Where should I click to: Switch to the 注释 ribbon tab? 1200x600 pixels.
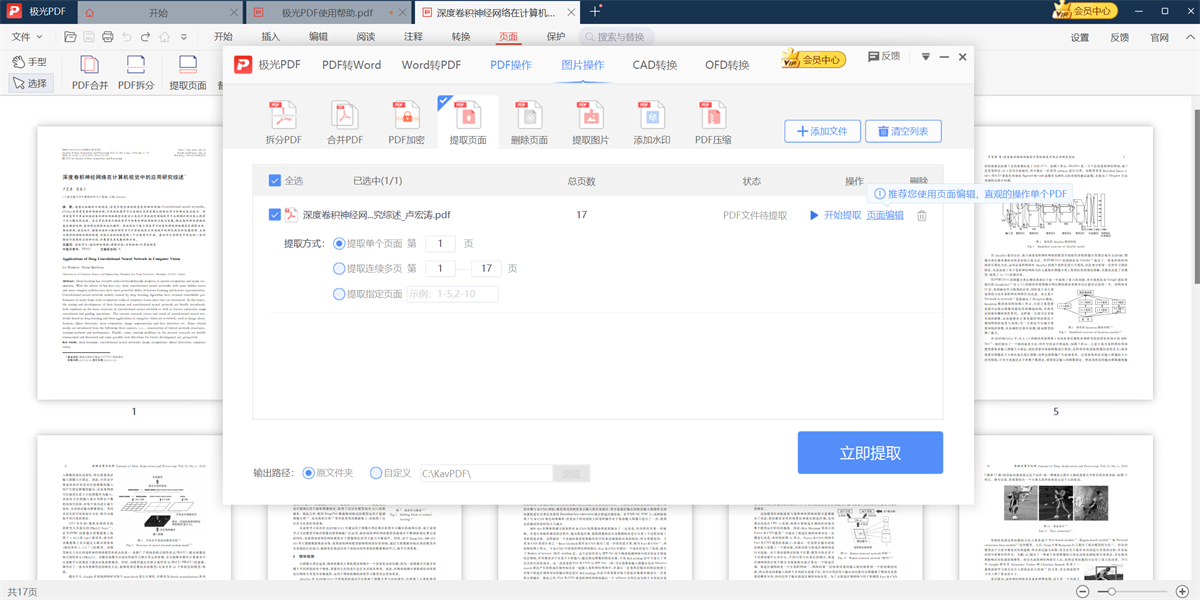point(412,36)
